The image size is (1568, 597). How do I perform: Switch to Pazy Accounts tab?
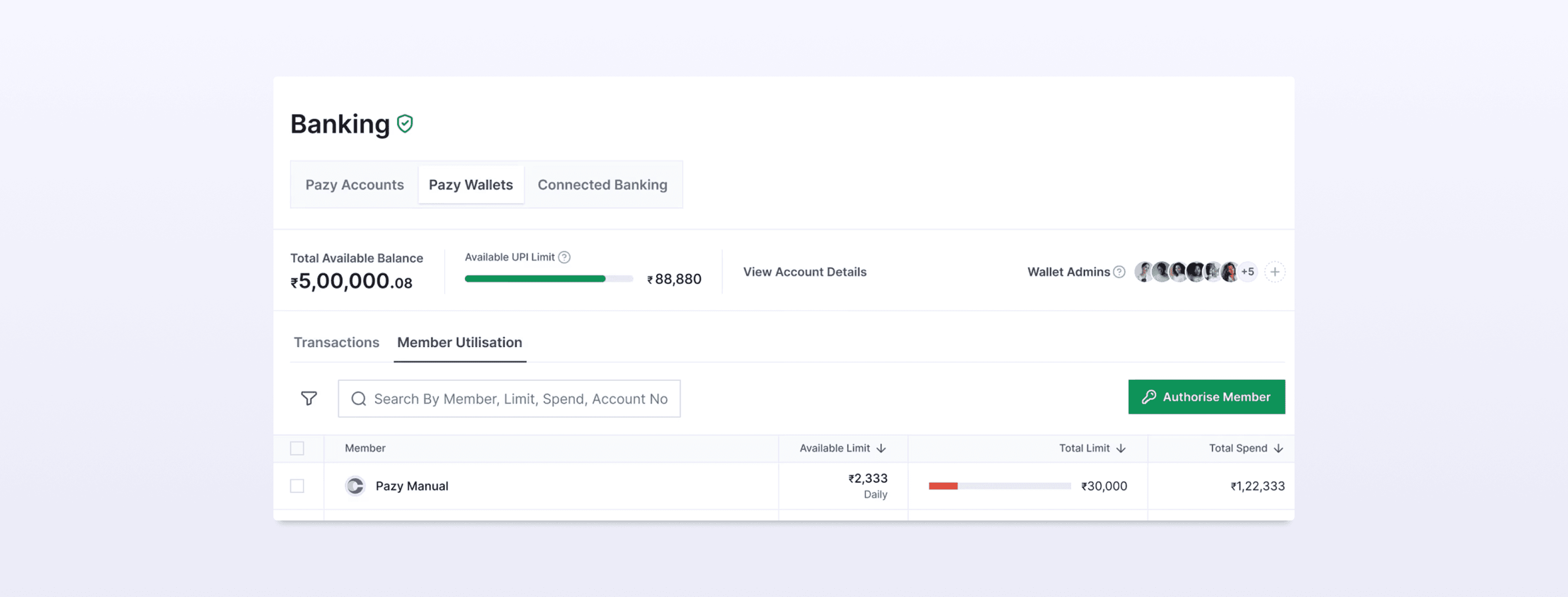354,185
